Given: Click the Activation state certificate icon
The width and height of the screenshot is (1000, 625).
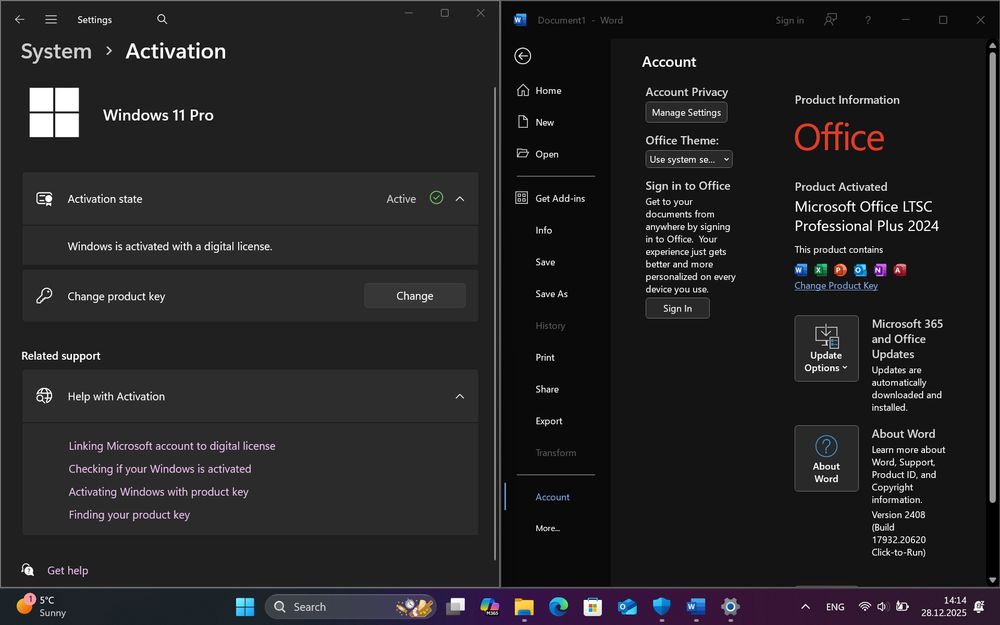Looking at the screenshot, I should [44, 199].
